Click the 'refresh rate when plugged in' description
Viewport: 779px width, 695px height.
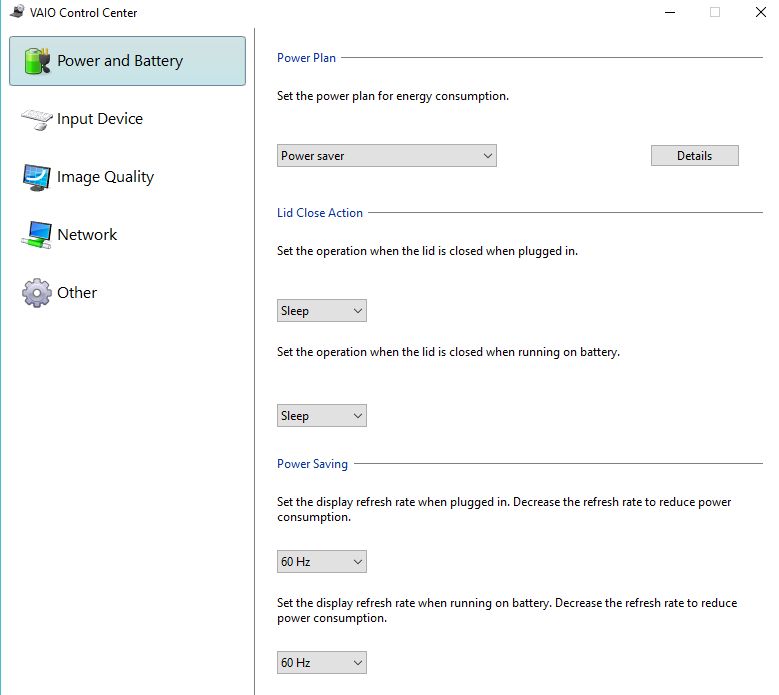(x=504, y=509)
